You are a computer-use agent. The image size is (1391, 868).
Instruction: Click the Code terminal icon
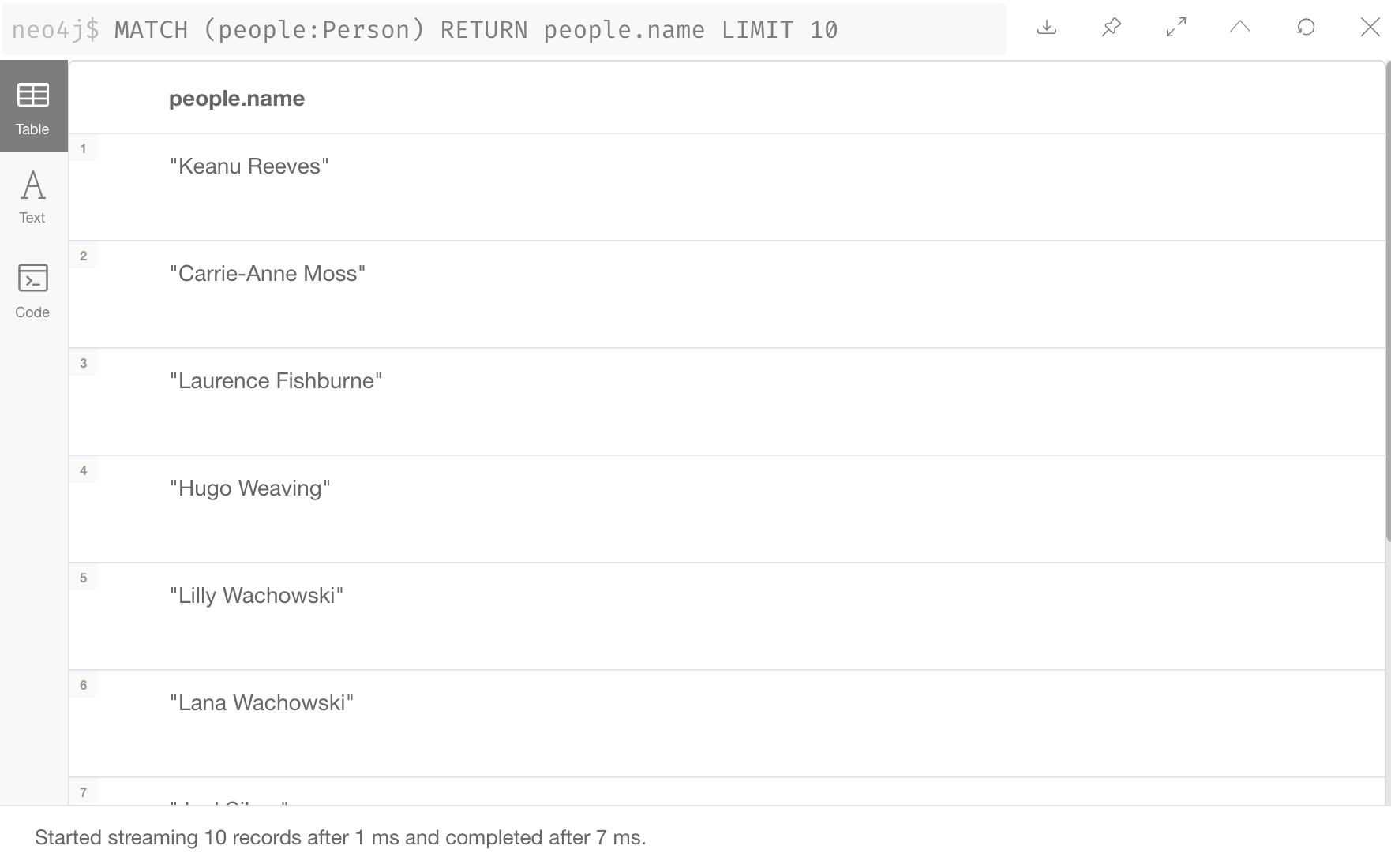pyautogui.click(x=33, y=278)
